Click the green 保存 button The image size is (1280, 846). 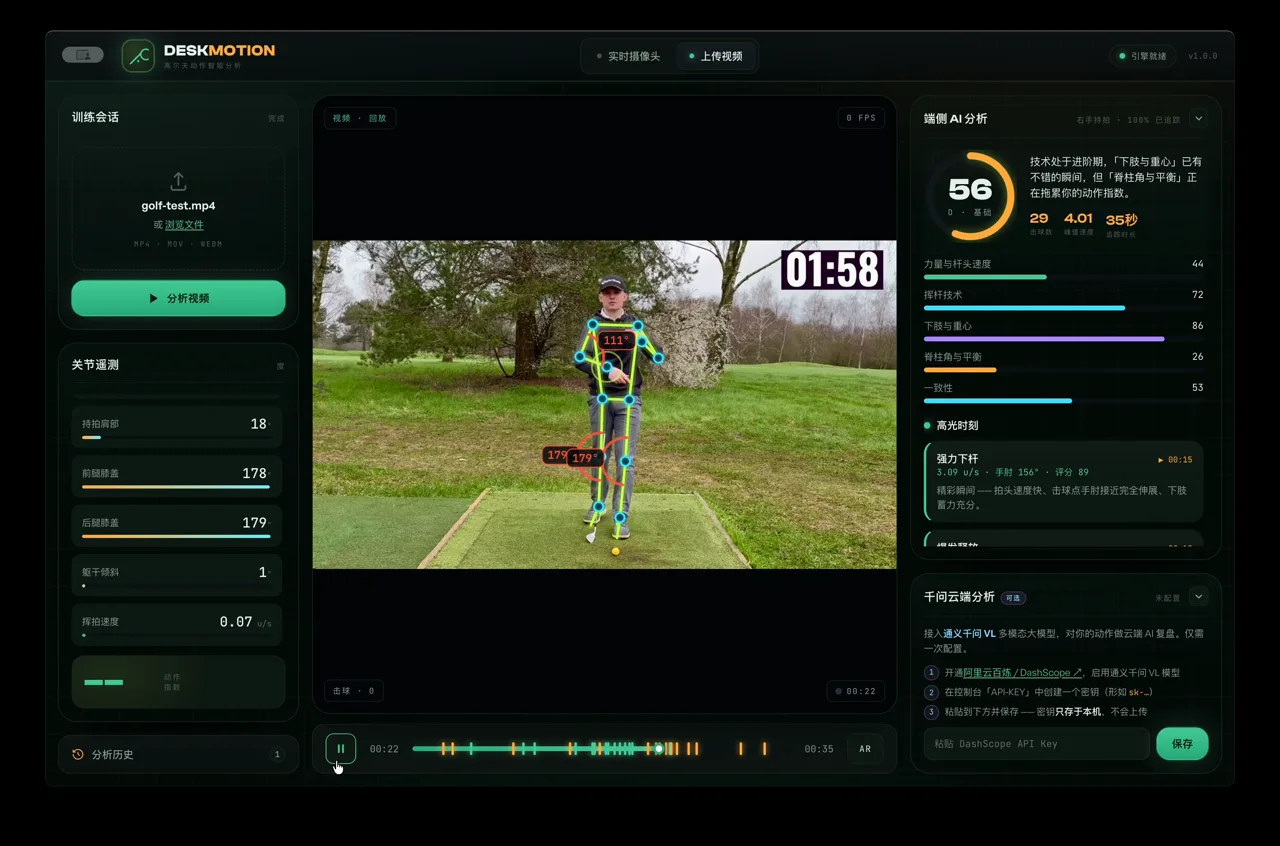click(x=1182, y=744)
